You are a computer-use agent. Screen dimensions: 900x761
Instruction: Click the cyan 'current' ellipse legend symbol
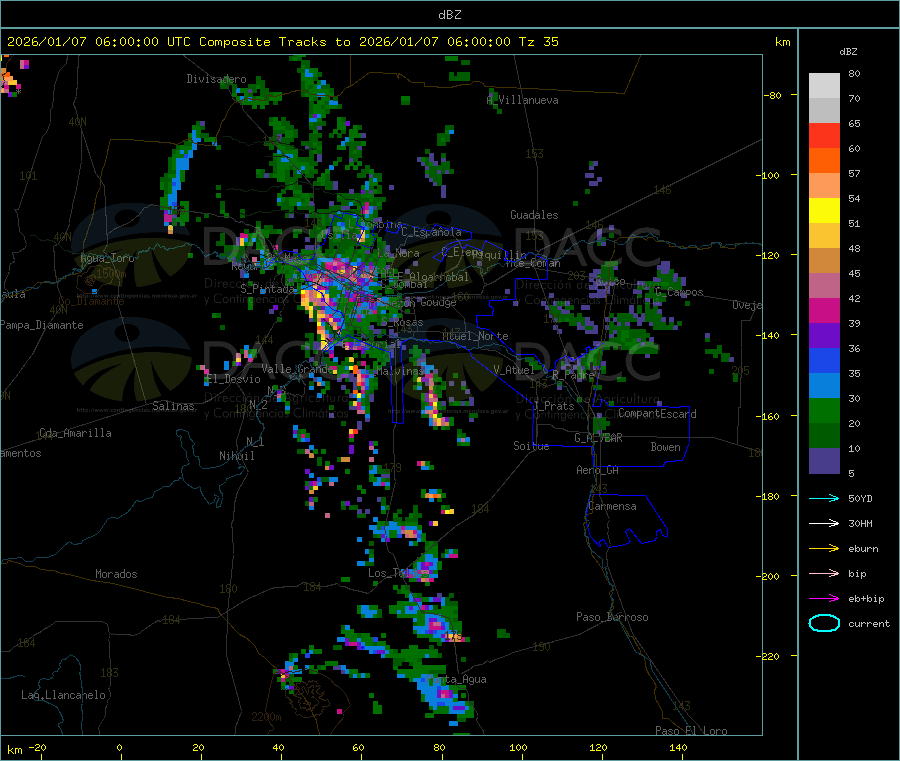pyautogui.click(x=824, y=623)
